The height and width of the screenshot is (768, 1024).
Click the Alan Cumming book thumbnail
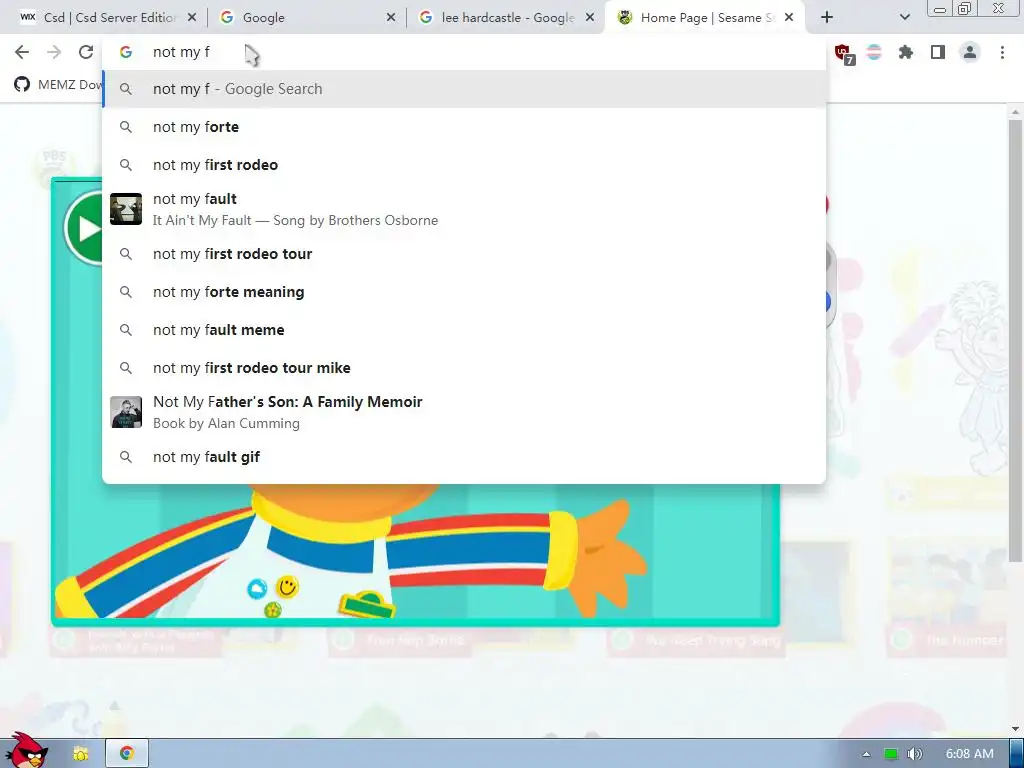pos(126,412)
